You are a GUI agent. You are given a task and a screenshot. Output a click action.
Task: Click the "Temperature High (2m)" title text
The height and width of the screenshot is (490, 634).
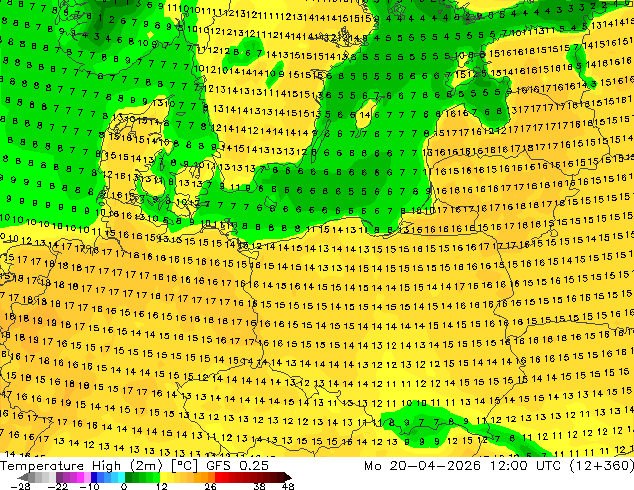pyautogui.click(x=81, y=466)
